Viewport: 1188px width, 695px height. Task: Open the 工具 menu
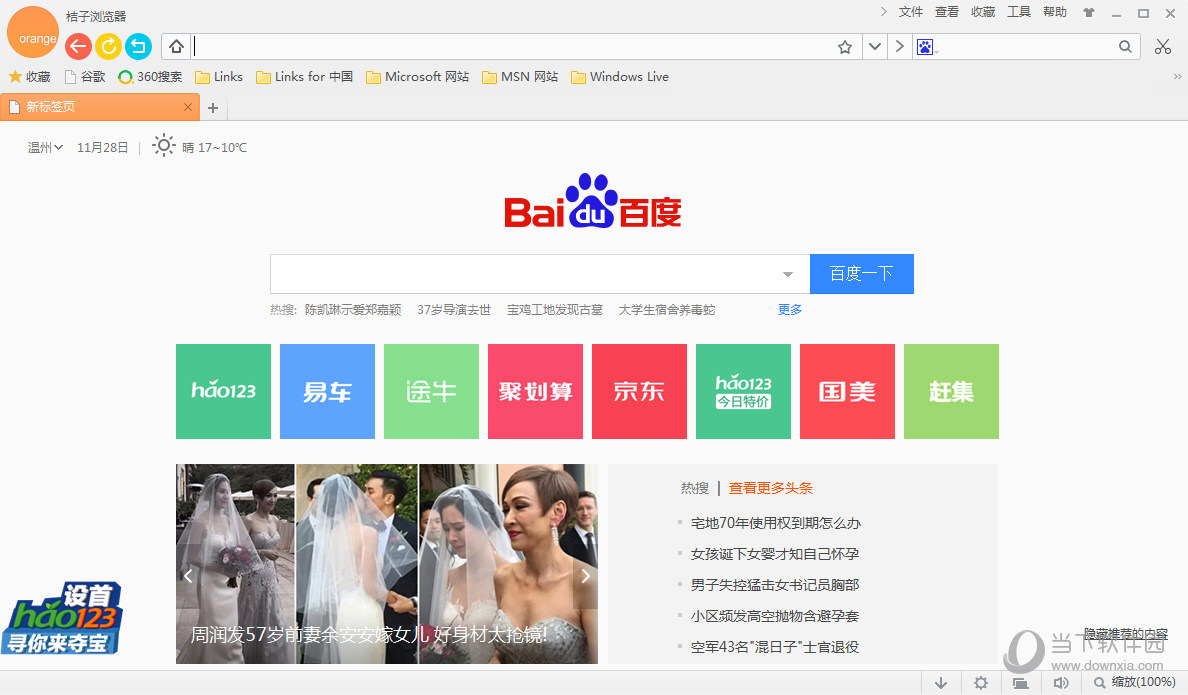tap(1019, 12)
